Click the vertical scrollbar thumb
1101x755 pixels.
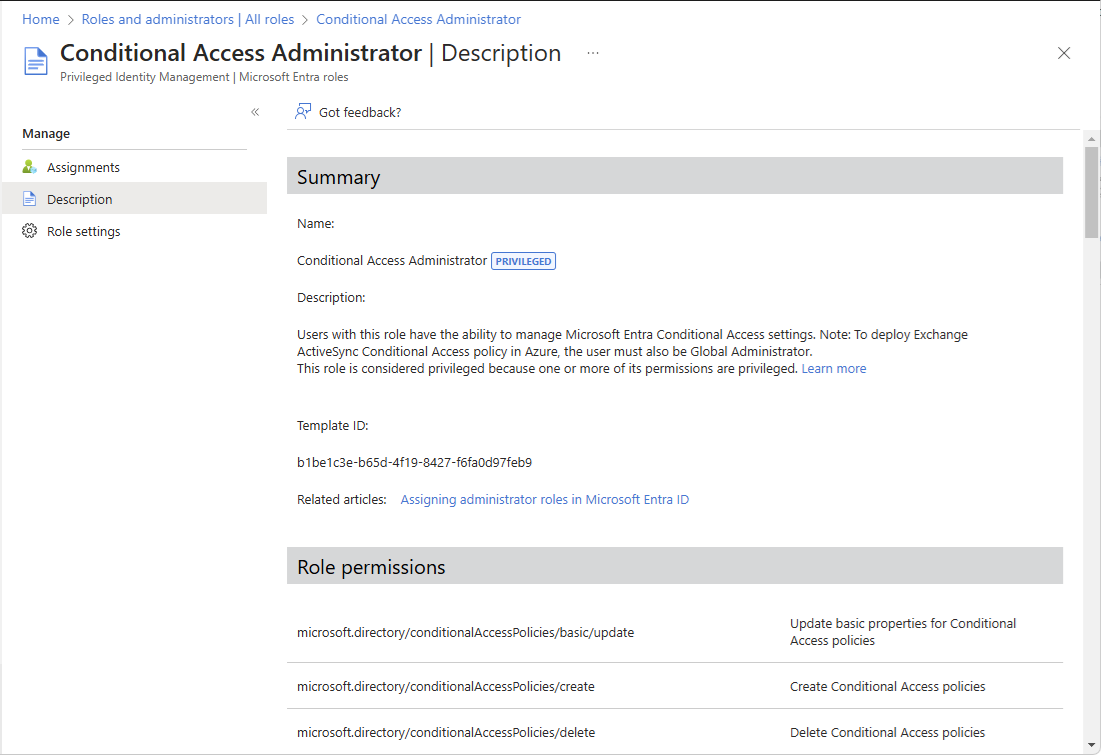click(1091, 190)
